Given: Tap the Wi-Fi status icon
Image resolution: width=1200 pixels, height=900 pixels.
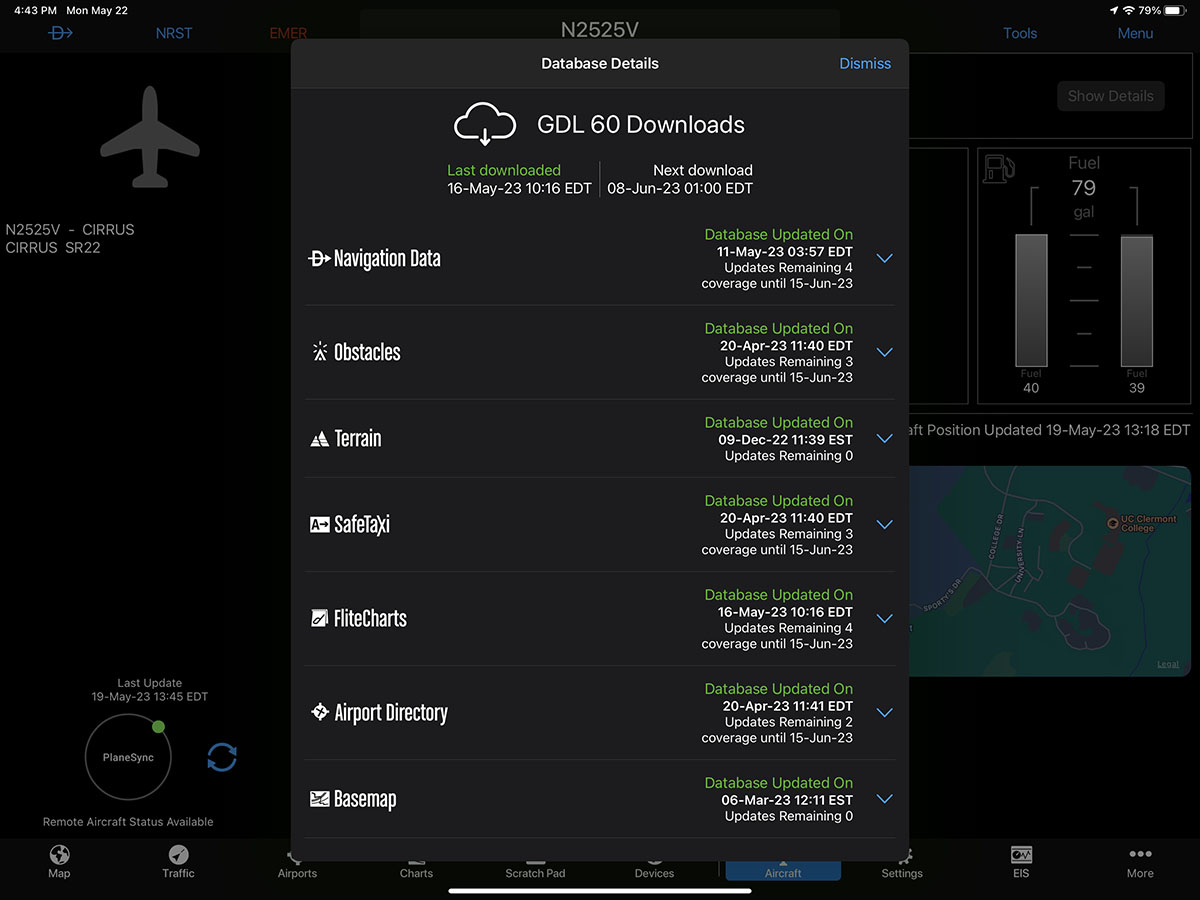Looking at the screenshot, I should point(1129,10).
